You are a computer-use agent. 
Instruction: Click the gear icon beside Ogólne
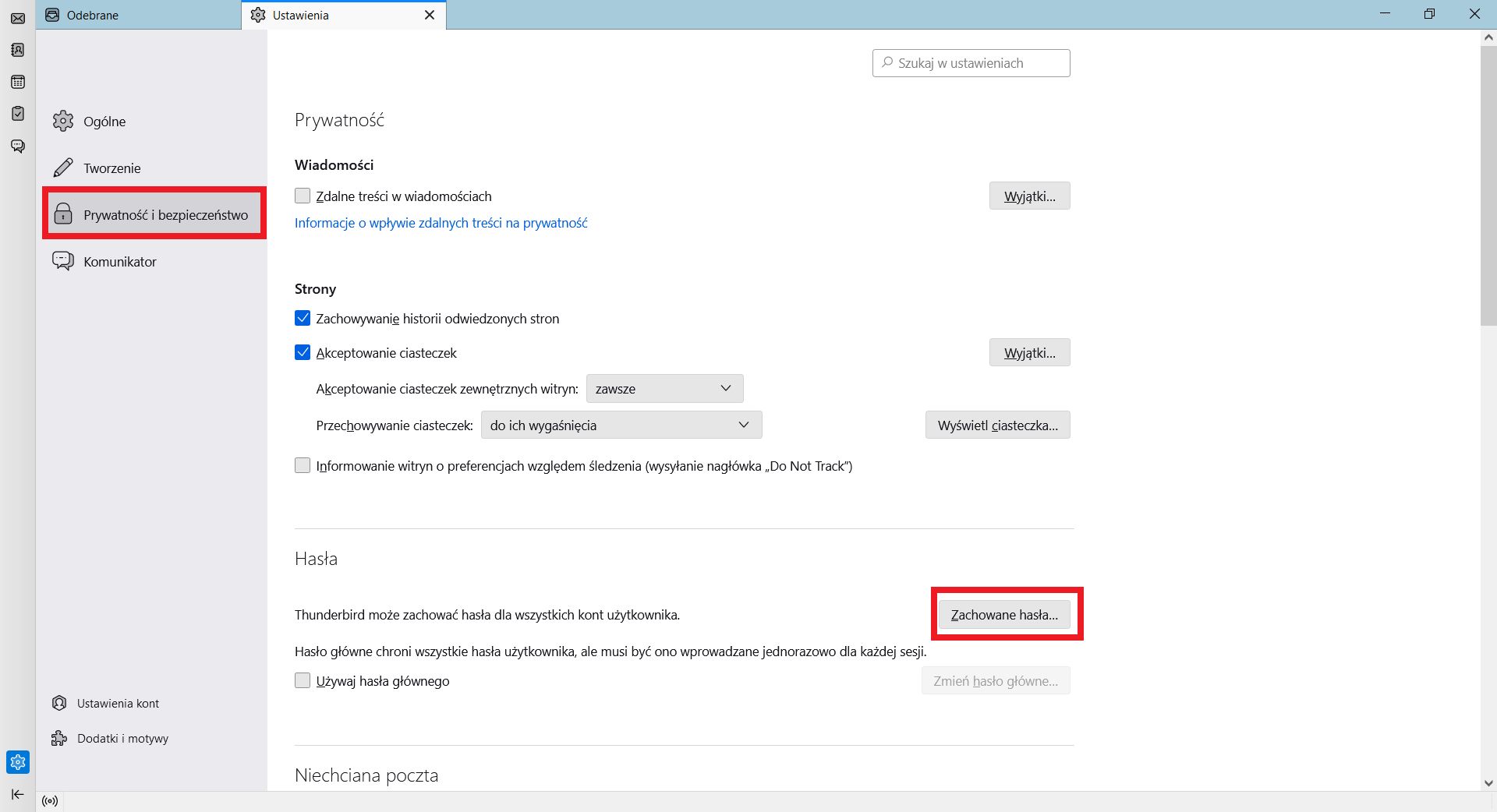(x=63, y=121)
